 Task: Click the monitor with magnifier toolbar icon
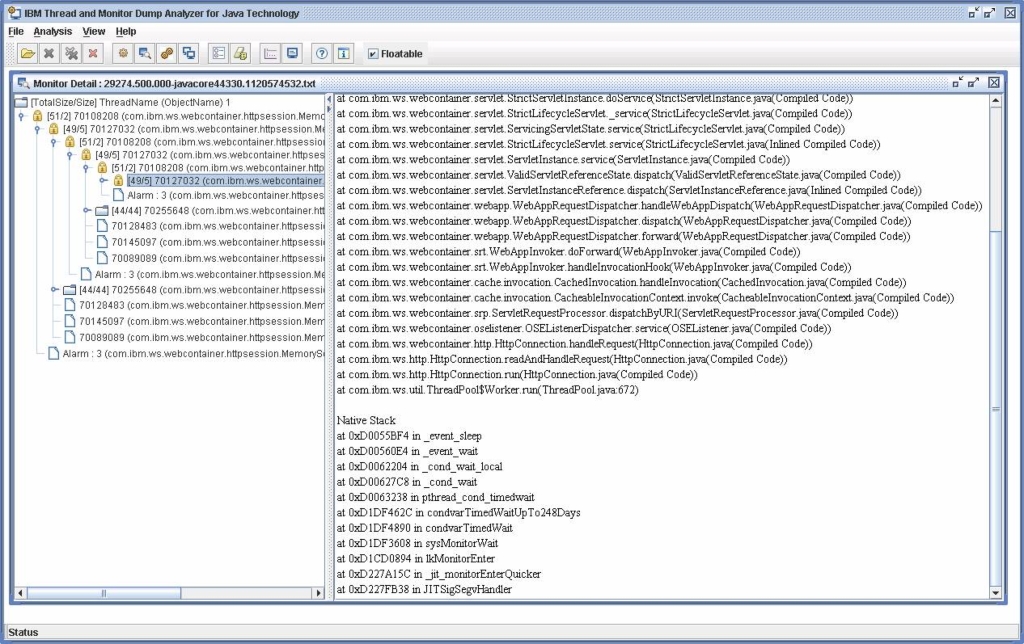(145, 54)
